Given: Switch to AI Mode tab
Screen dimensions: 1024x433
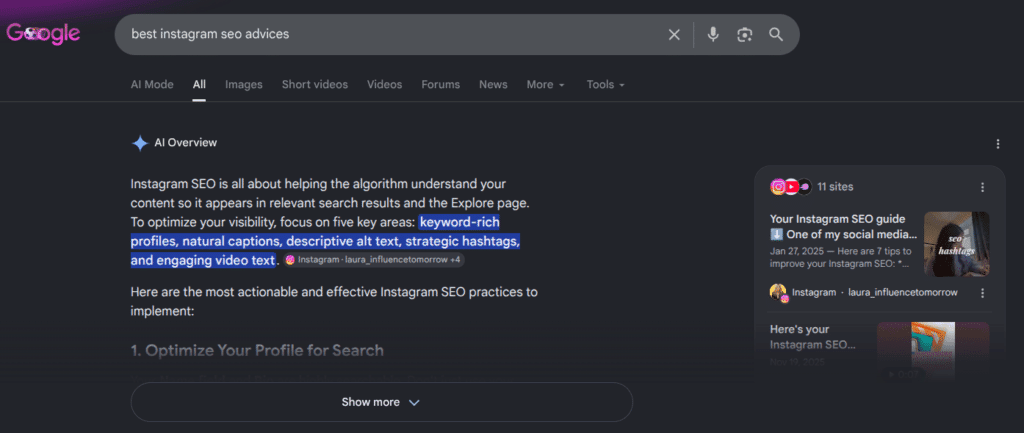Looking at the screenshot, I should click(x=152, y=84).
